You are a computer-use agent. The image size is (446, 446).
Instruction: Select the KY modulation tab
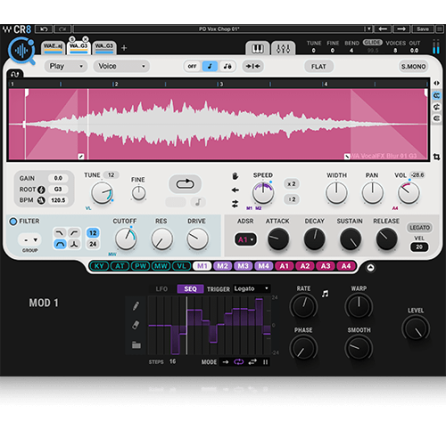(99, 266)
